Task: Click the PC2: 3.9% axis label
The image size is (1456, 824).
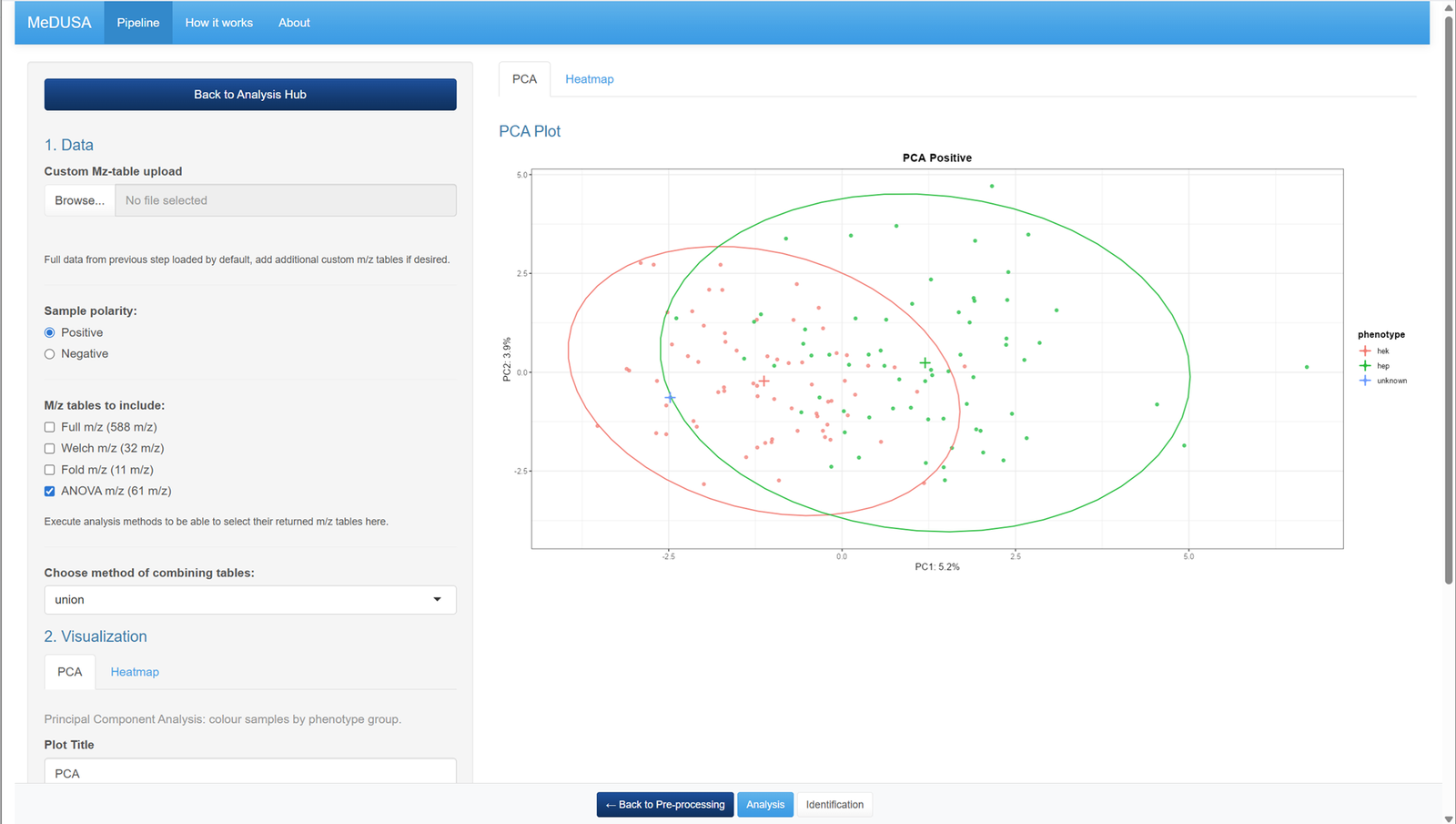Action: tap(507, 360)
